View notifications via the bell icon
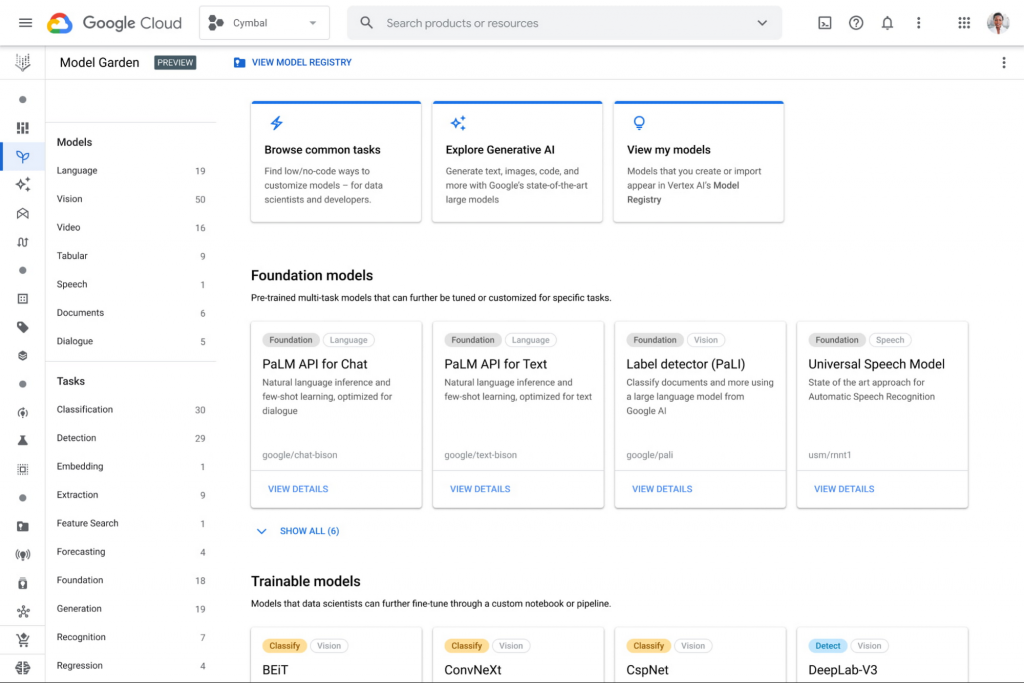1024x683 pixels. tap(887, 22)
